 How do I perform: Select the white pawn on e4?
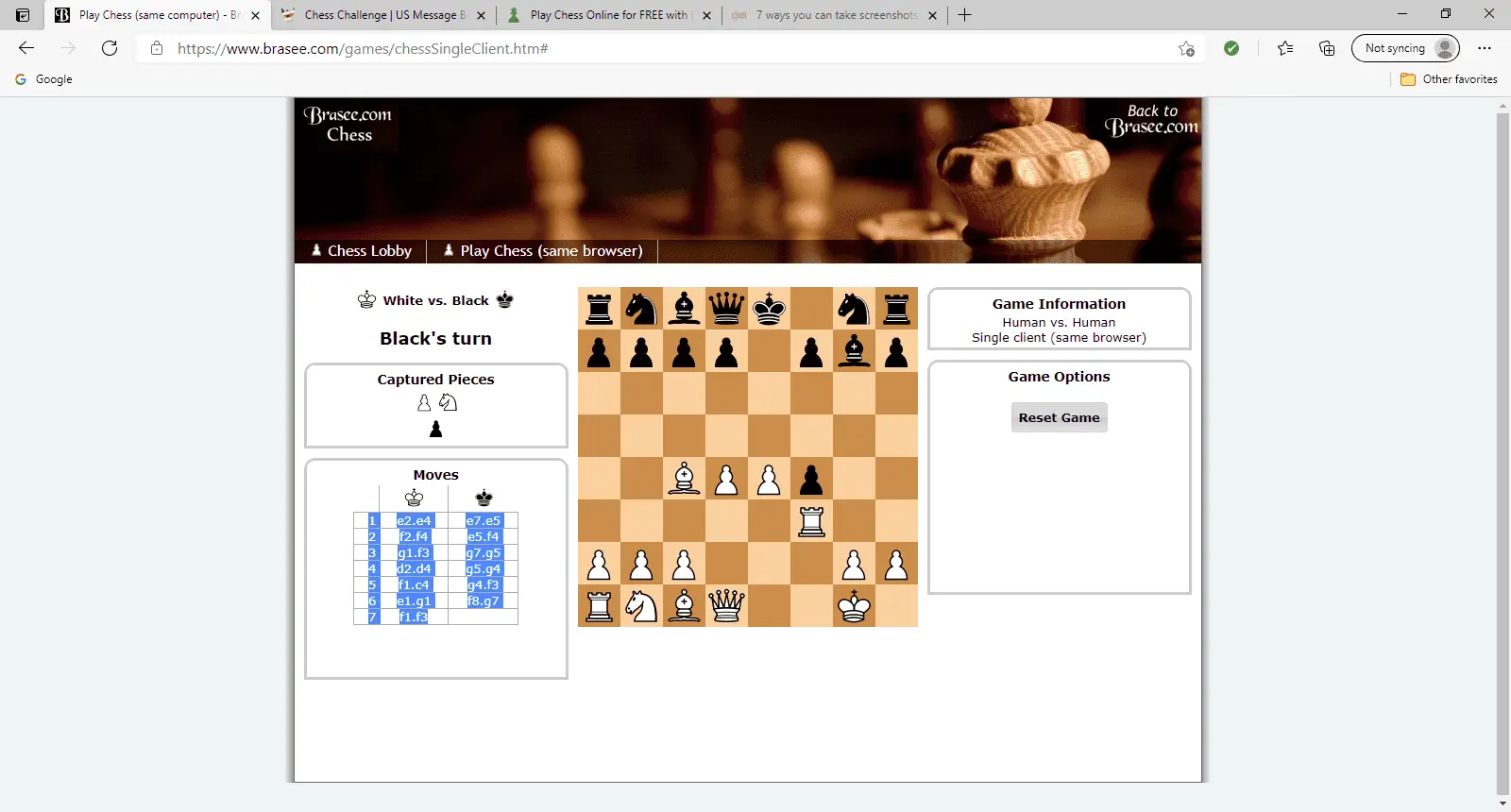pyautogui.click(x=769, y=479)
